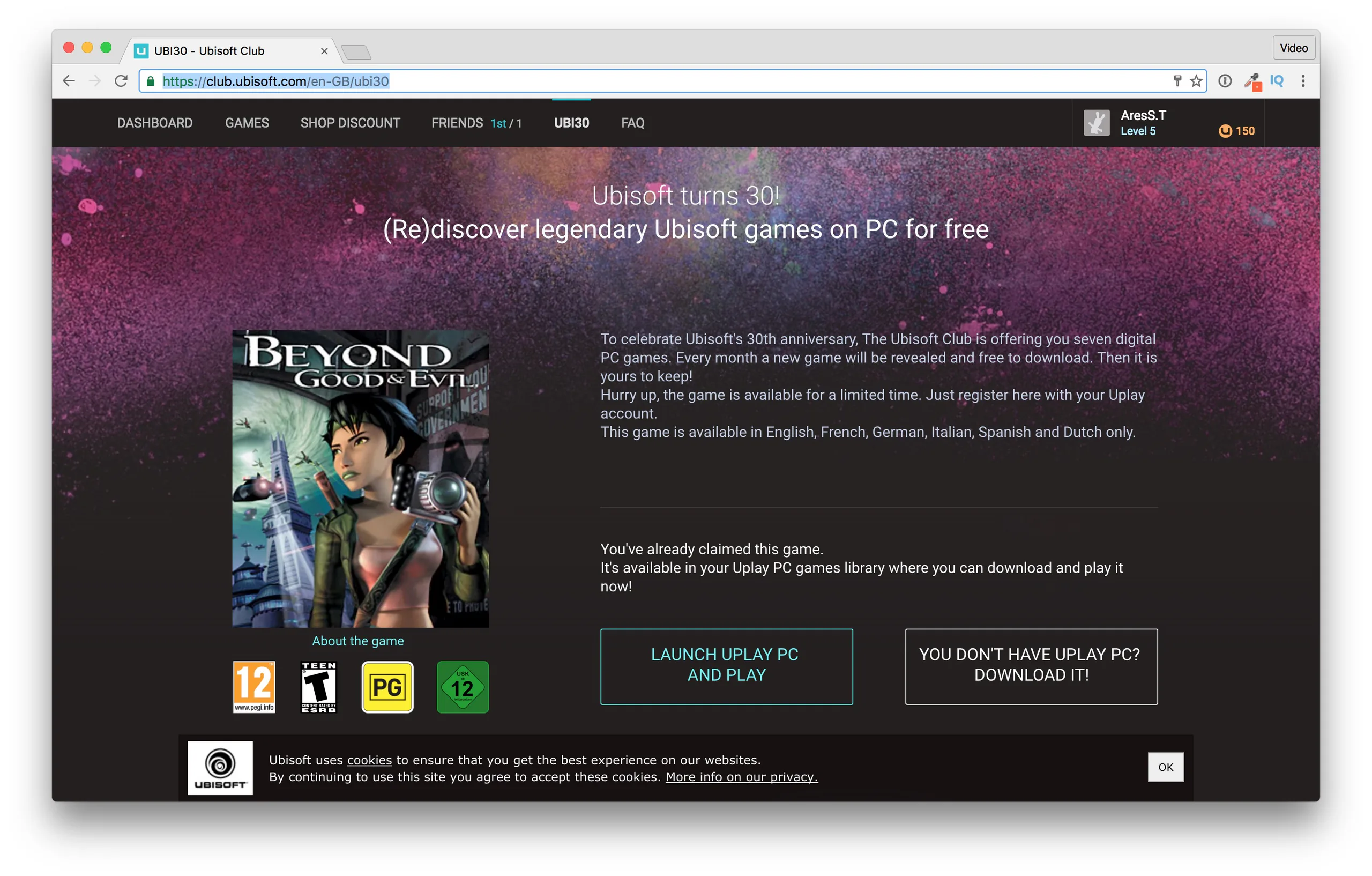
Task: Click the Ubisoft turns 30! heading
Action: click(685, 196)
